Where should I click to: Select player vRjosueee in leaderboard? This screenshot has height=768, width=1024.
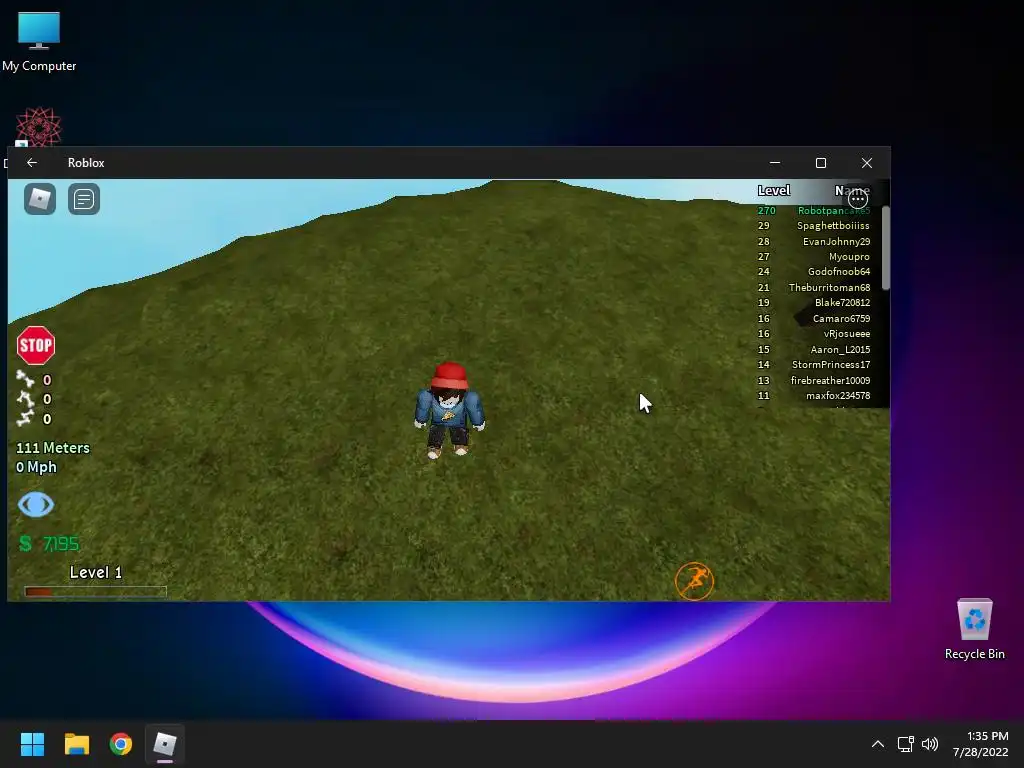tap(846, 334)
